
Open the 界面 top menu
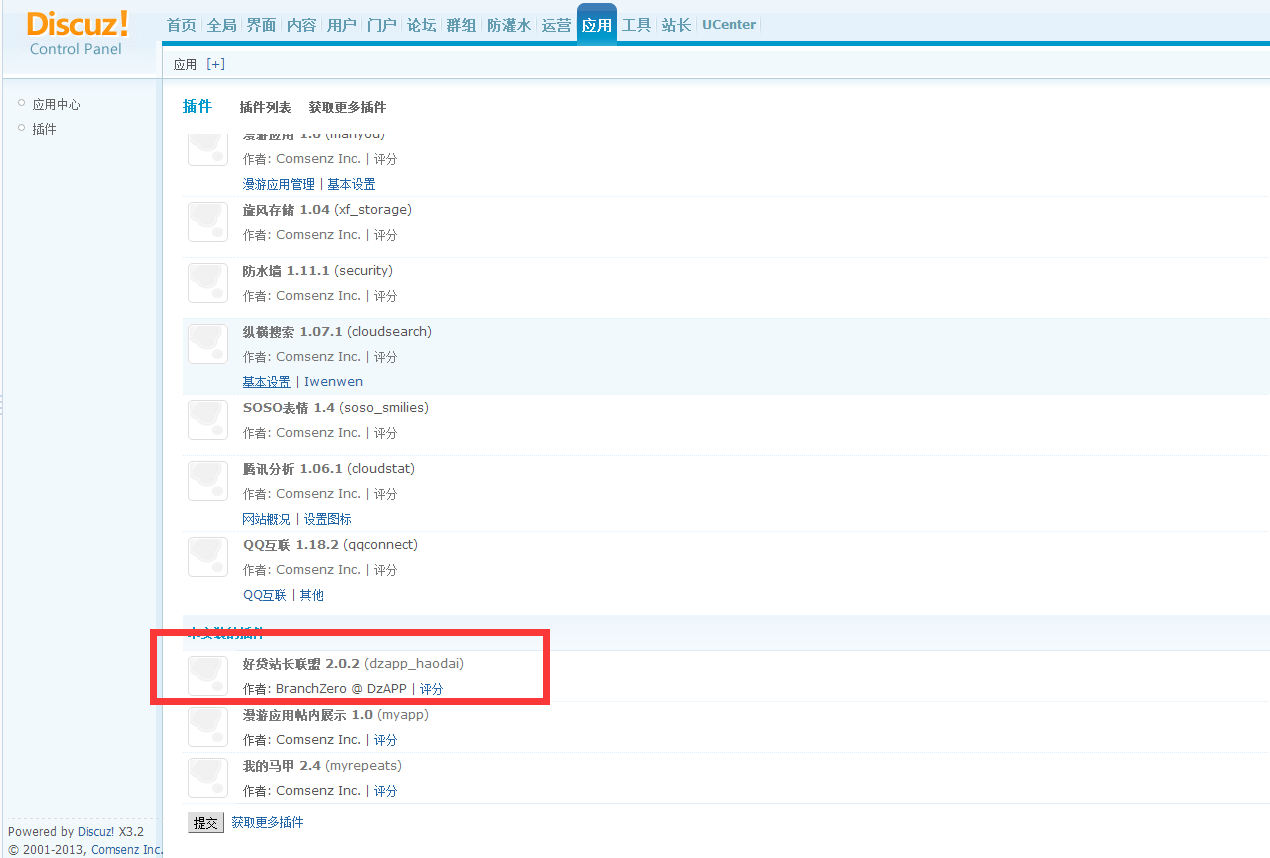(261, 25)
